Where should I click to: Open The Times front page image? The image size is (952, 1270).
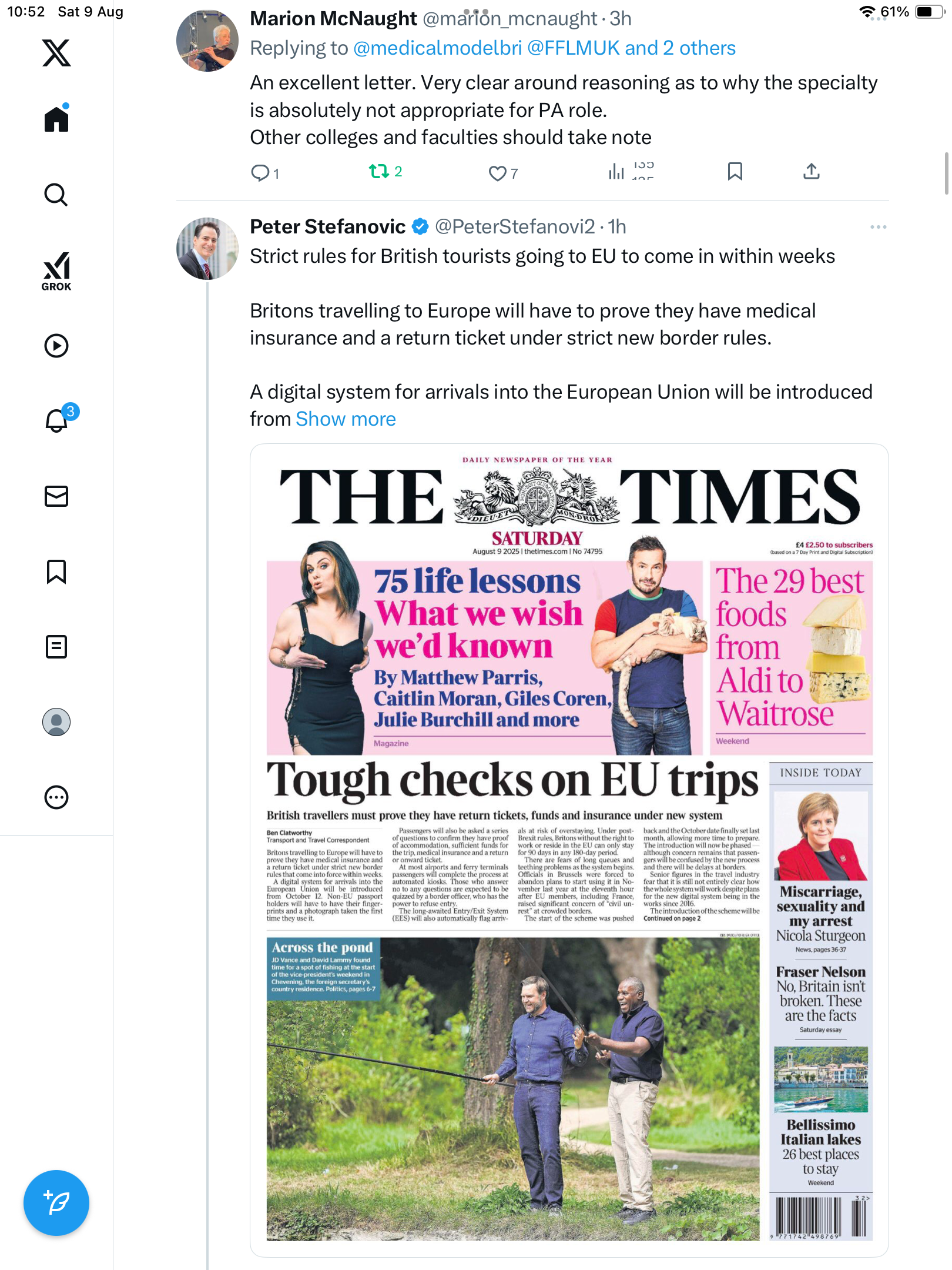coord(569,850)
